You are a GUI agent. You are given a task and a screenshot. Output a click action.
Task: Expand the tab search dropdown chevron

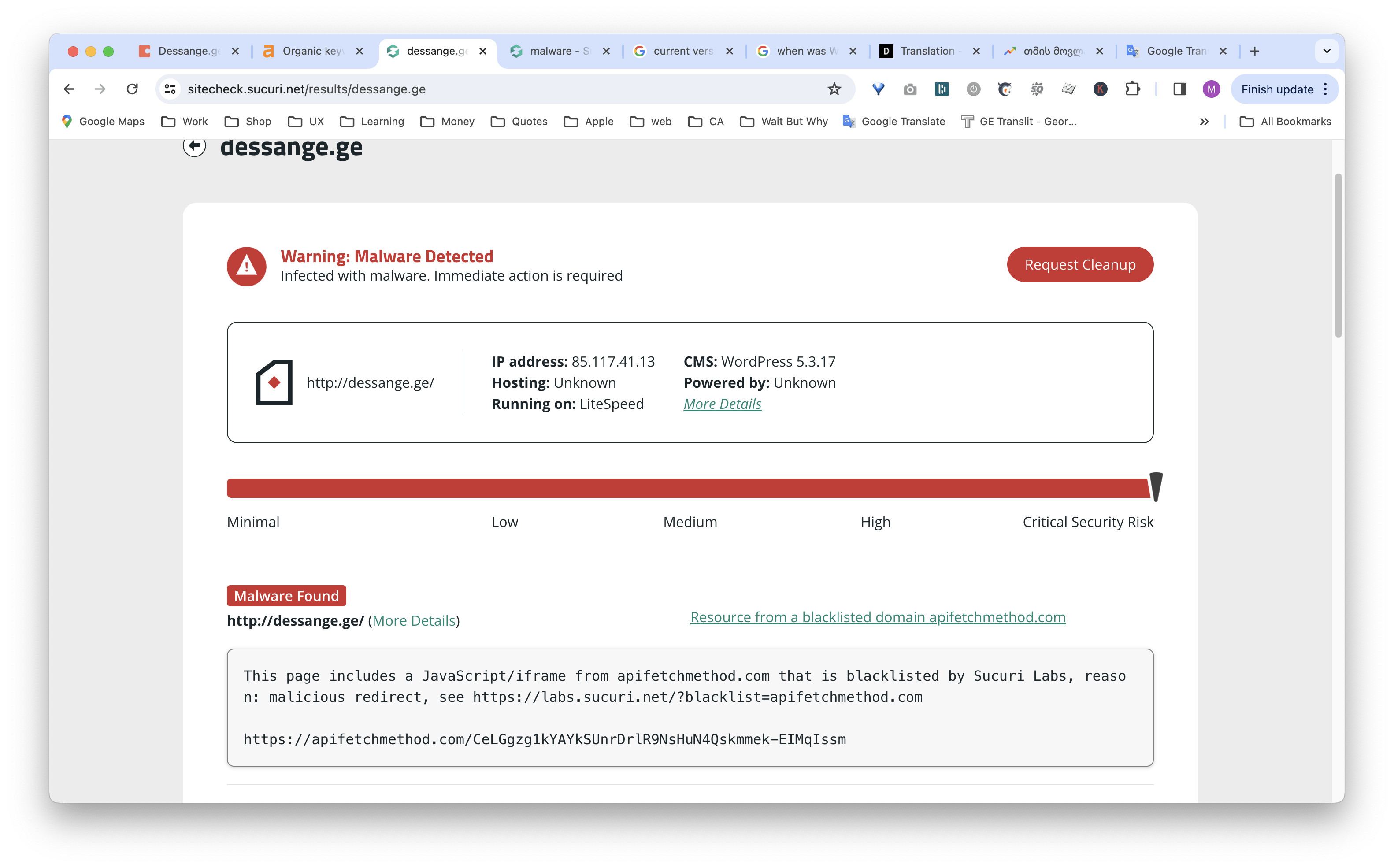1326,51
